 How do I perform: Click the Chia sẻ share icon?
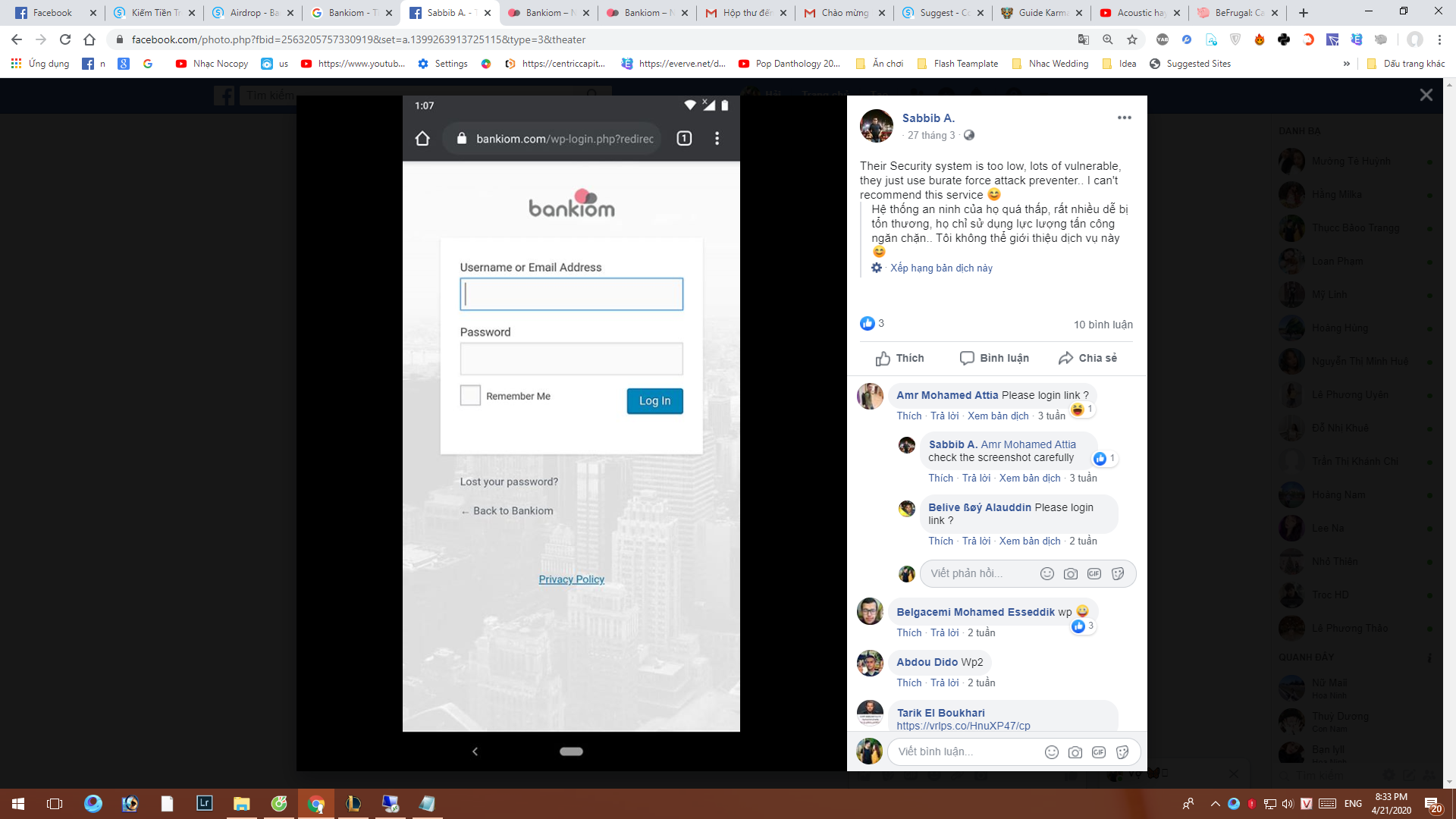(x=1065, y=358)
